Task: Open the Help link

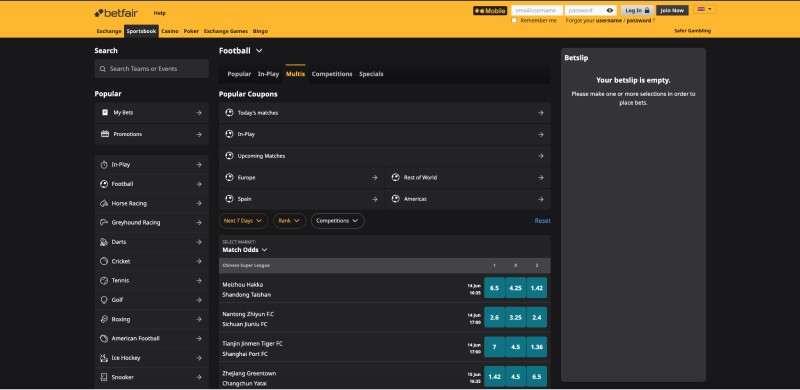Action: pos(159,13)
